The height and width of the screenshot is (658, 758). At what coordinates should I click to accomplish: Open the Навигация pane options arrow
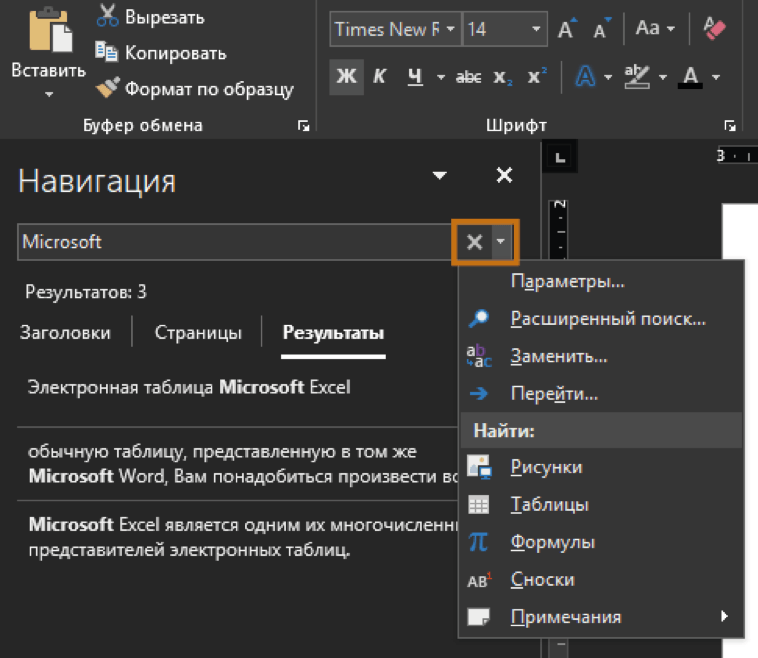tap(439, 175)
